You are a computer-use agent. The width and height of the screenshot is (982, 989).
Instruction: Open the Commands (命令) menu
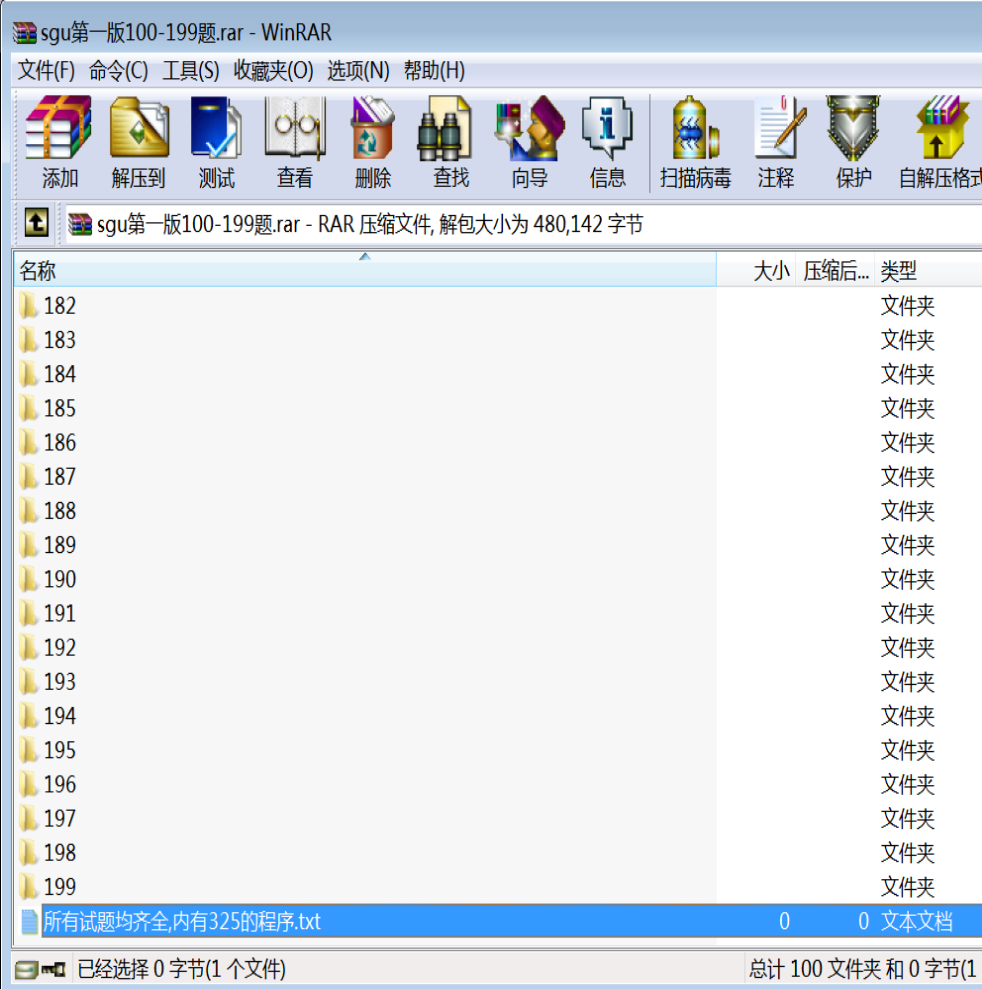(x=118, y=70)
